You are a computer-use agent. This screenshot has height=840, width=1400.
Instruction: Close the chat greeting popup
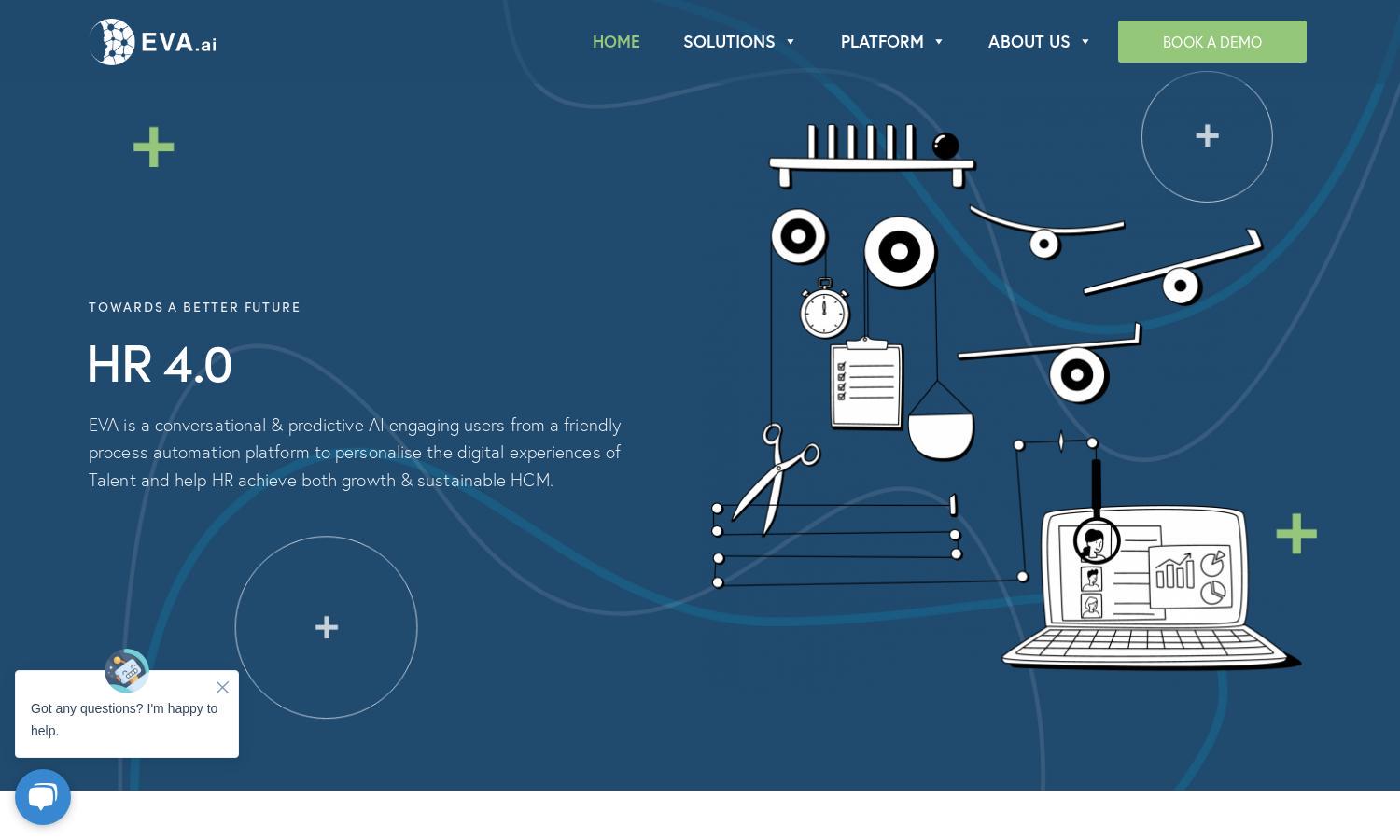pos(222,687)
